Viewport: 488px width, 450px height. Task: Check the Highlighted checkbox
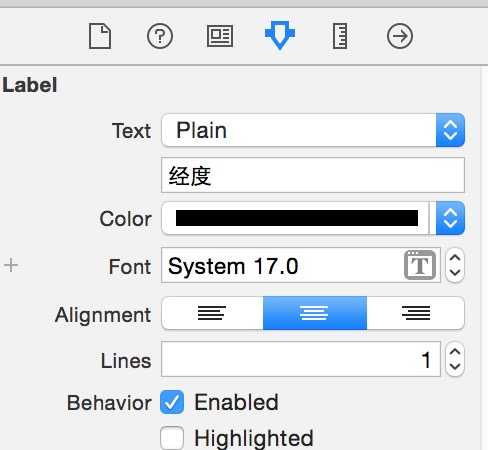[x=172, y=438]
